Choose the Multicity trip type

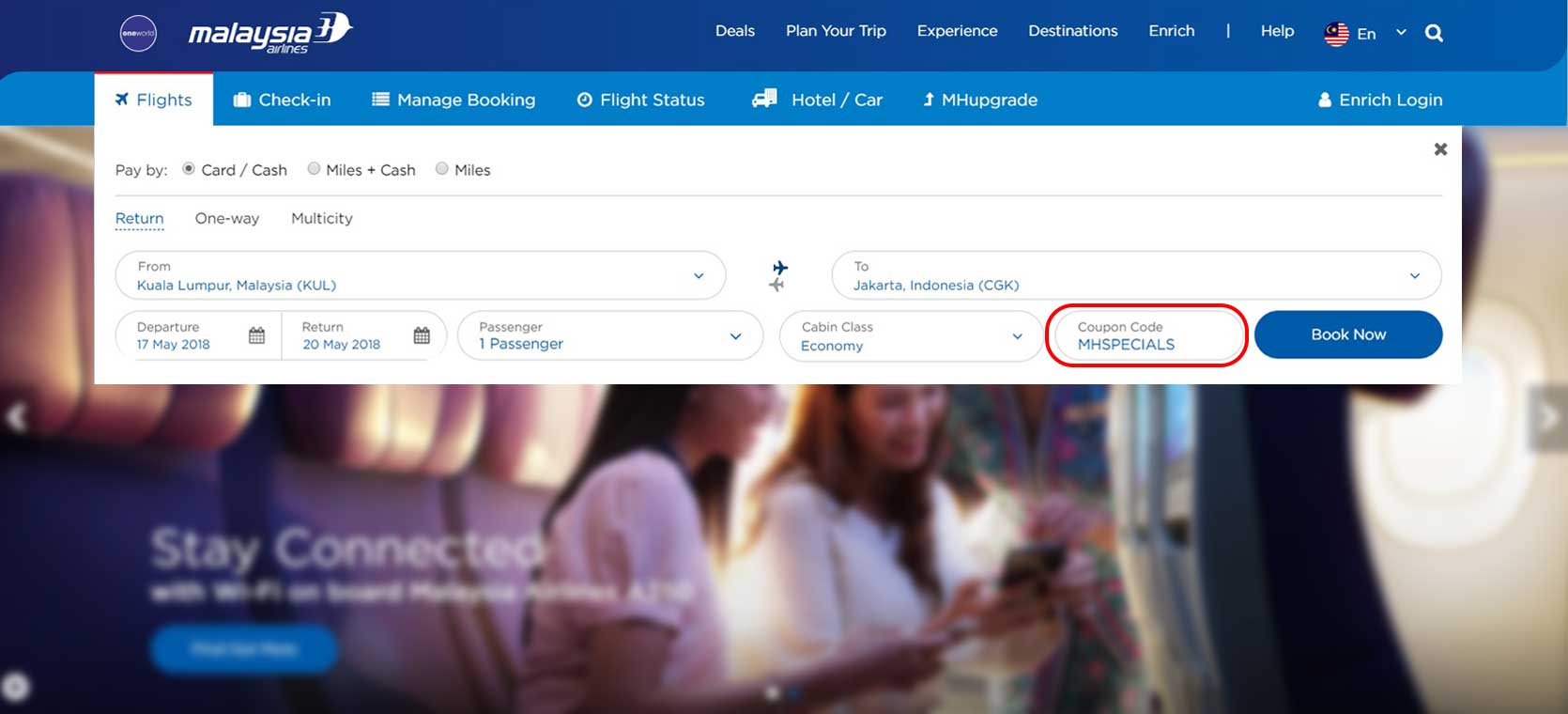(x=322, y=218)
